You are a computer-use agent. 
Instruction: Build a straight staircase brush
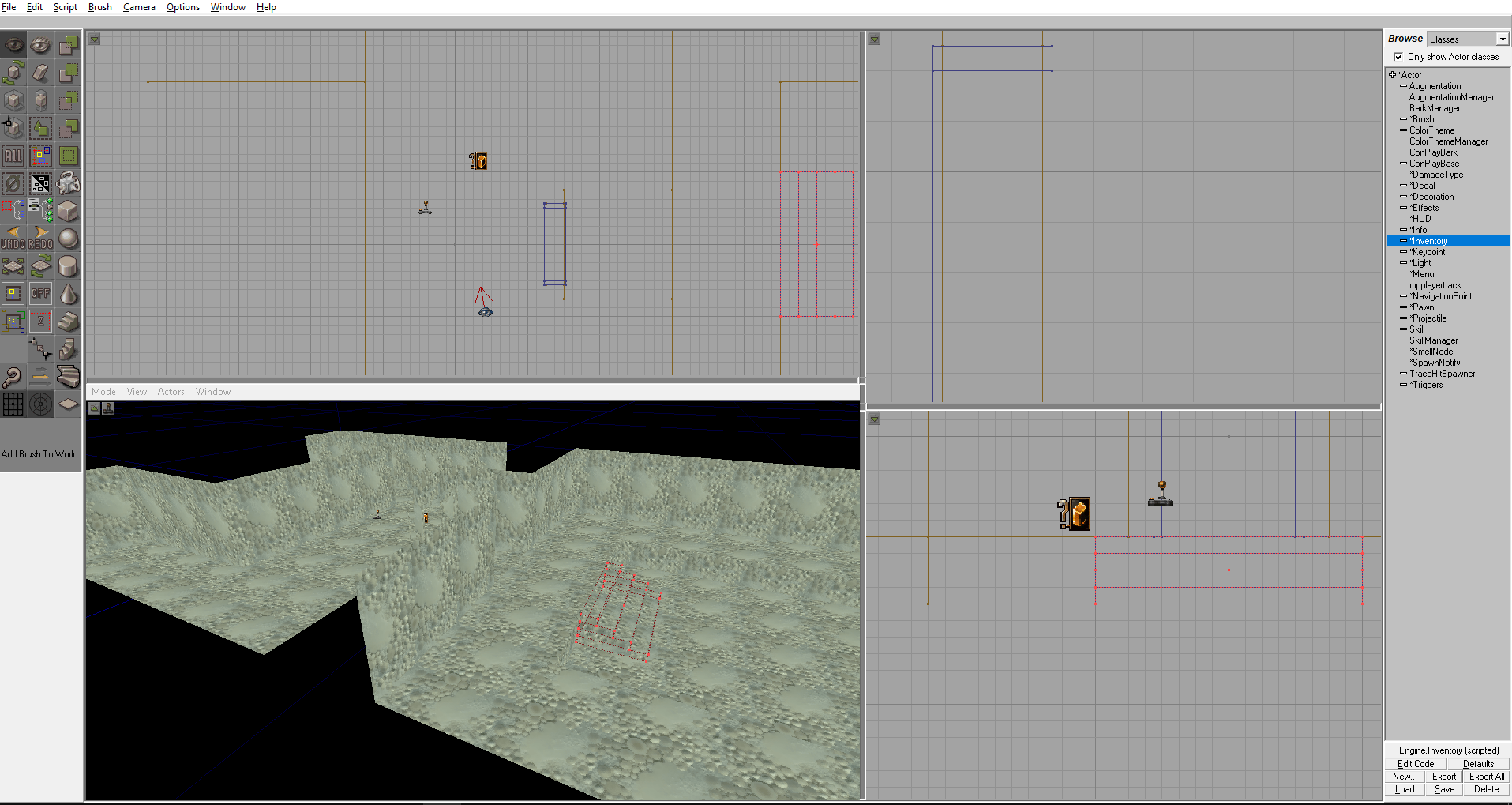pos(69,322)
